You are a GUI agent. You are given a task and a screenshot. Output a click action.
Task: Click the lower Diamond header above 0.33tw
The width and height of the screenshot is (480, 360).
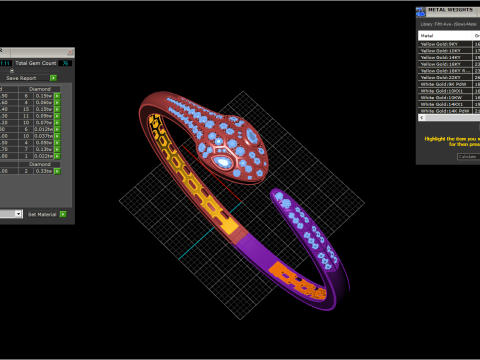point(40,164)
